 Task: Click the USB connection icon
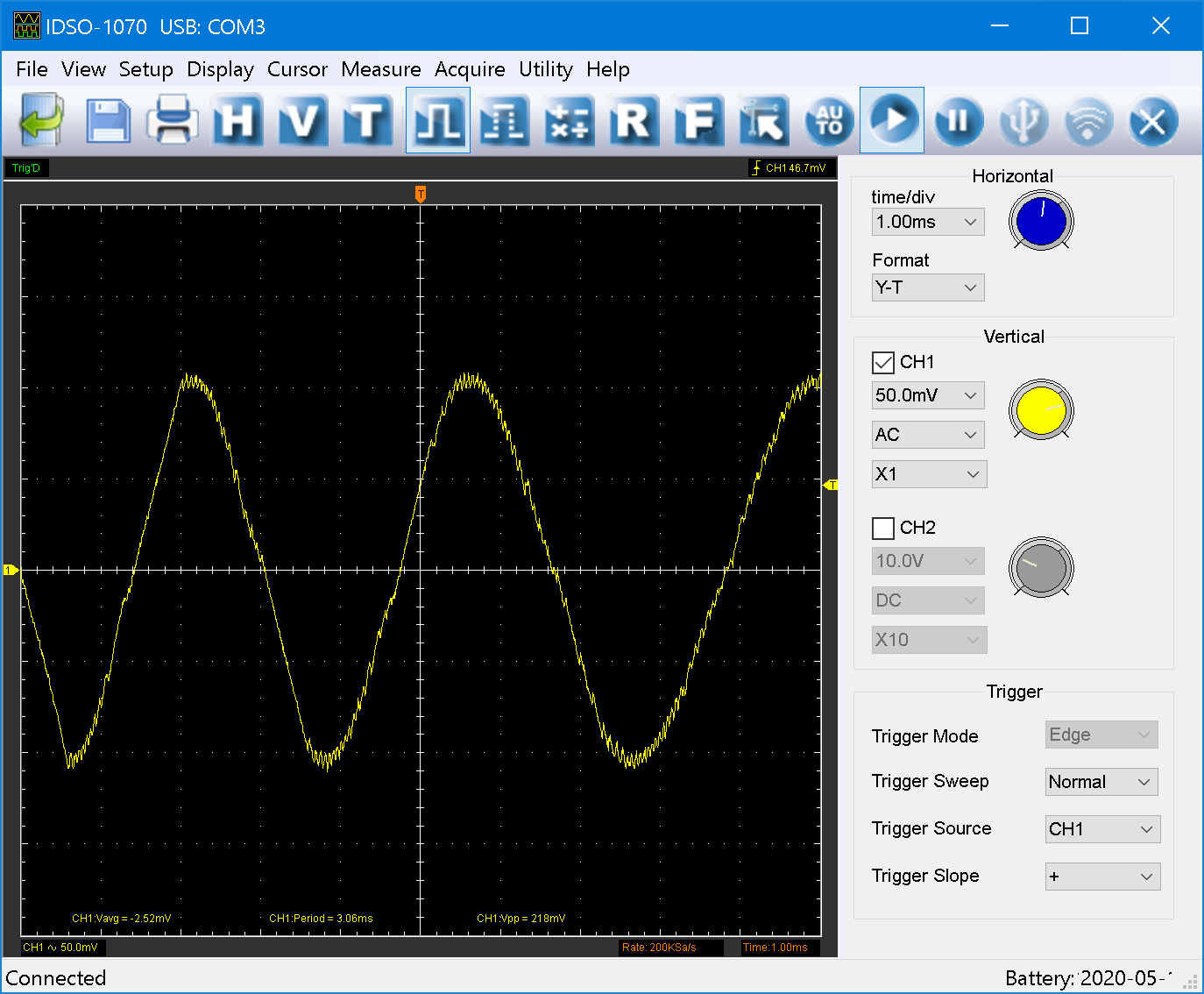1023,120
